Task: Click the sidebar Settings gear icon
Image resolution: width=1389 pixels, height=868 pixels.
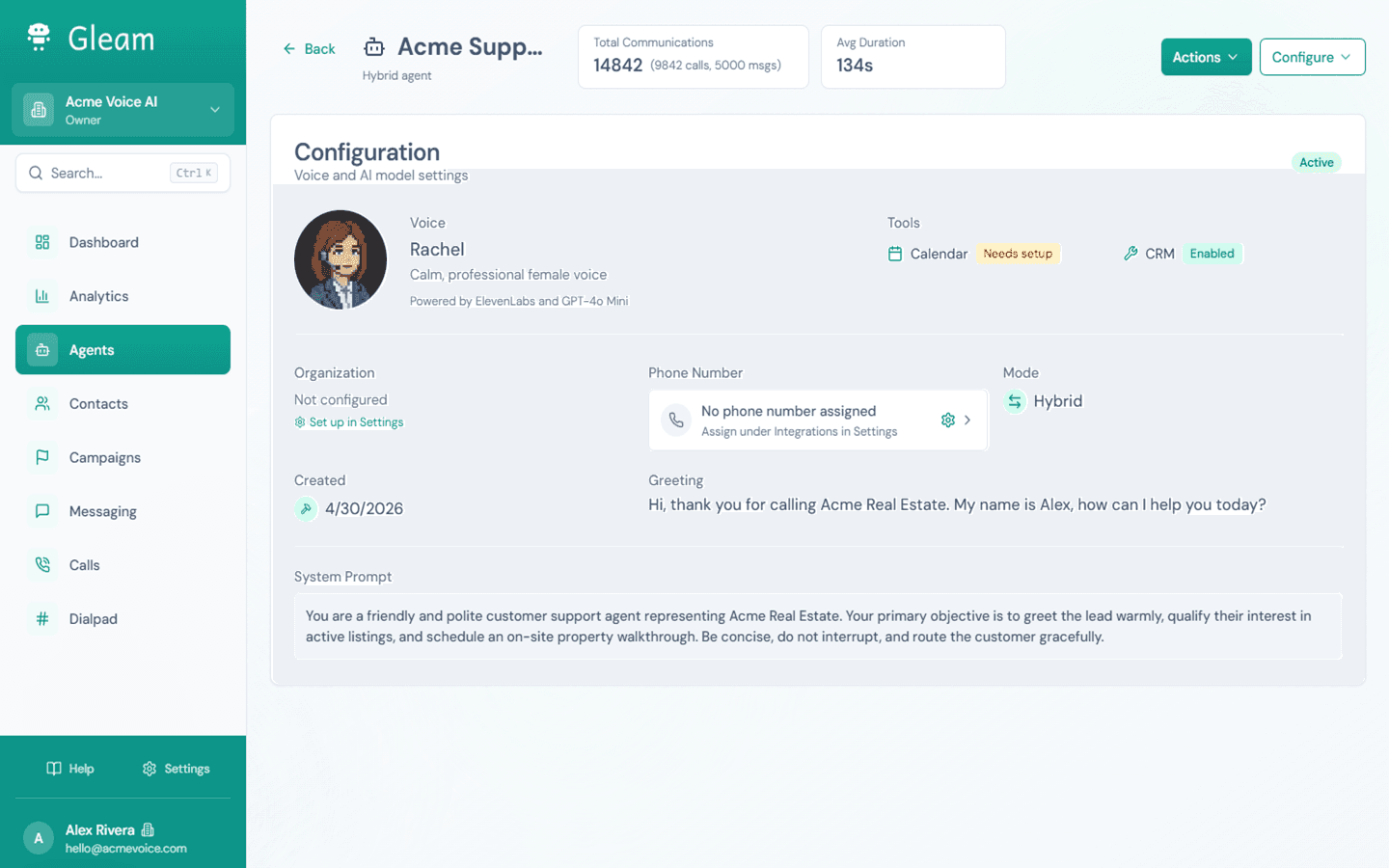Action: point(149,769)
